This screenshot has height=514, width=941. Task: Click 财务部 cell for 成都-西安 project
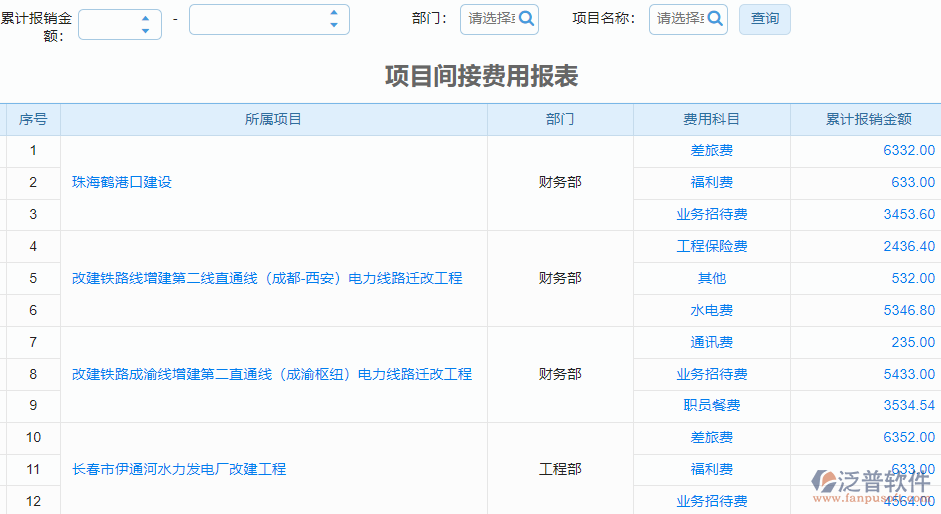[560, 279]
